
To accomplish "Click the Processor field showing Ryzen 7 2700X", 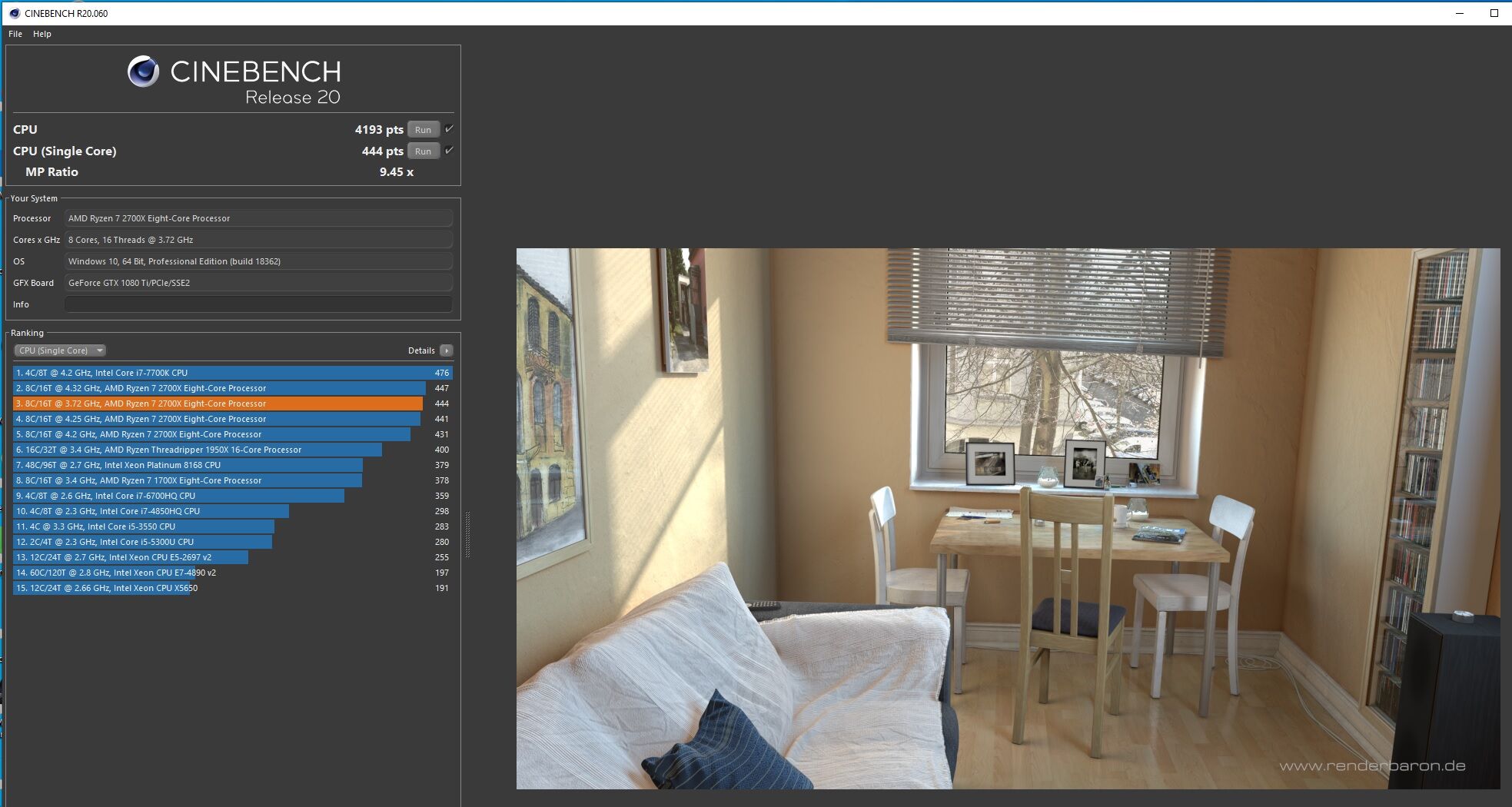I will (258, 218).
